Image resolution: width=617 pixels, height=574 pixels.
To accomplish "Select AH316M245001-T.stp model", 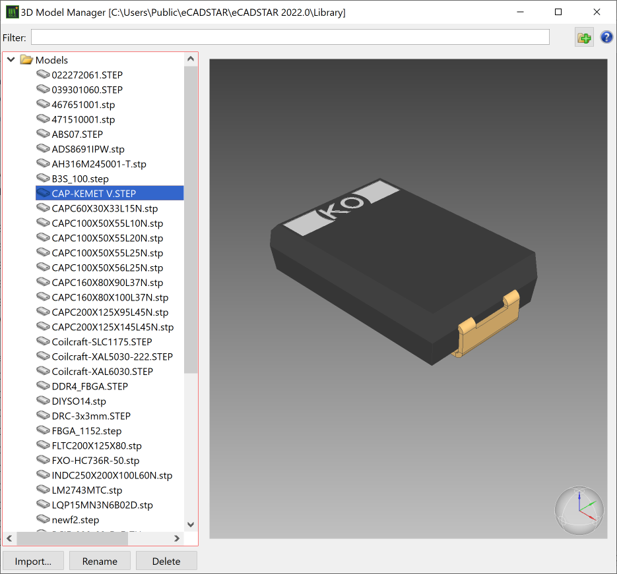I will point(99,164).
